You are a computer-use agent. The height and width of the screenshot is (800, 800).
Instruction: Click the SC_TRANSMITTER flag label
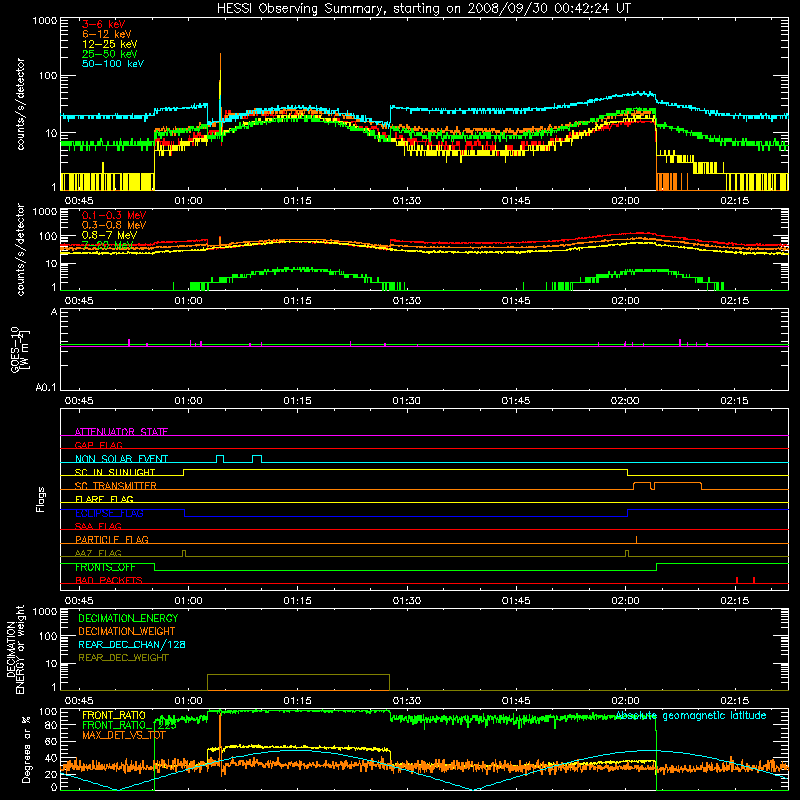coord(115,485)
